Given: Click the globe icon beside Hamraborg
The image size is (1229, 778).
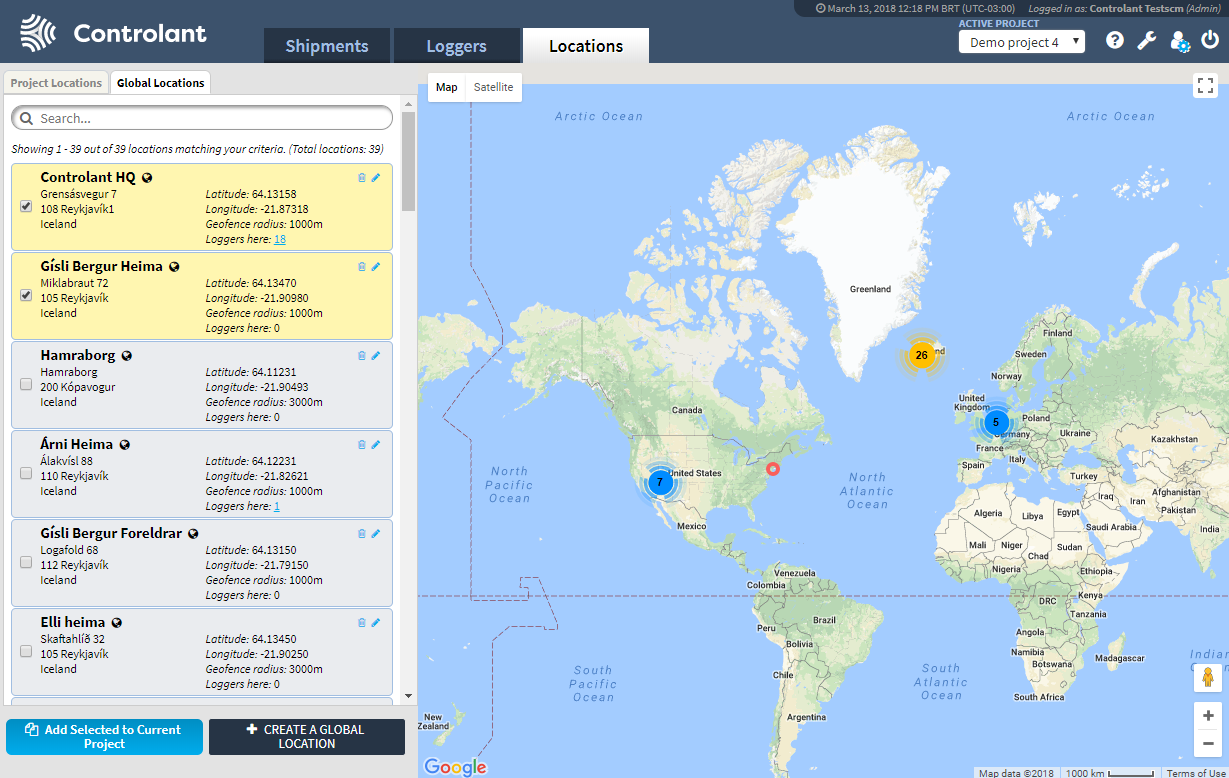Looking at the screenshot, I should pos(127,356).
